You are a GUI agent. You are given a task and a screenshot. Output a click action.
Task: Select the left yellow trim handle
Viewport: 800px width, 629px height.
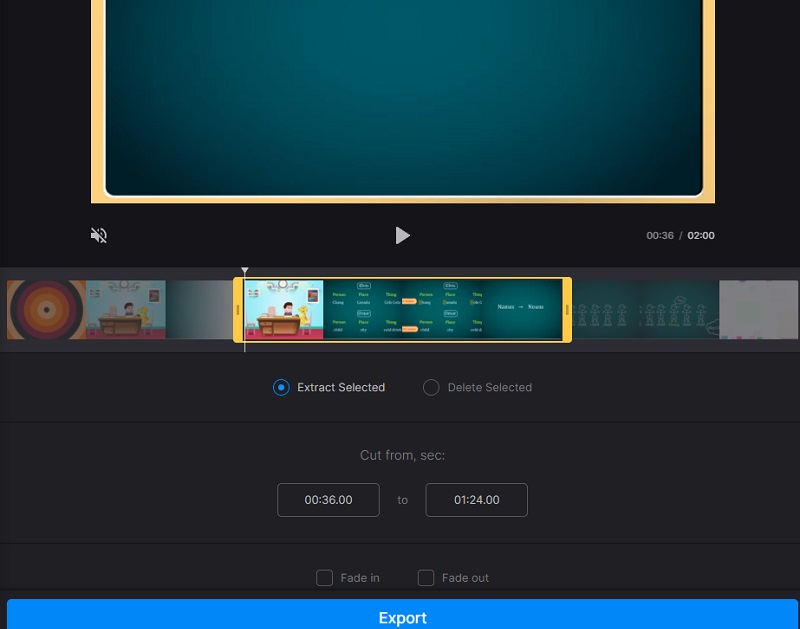[x=238, y=310]
